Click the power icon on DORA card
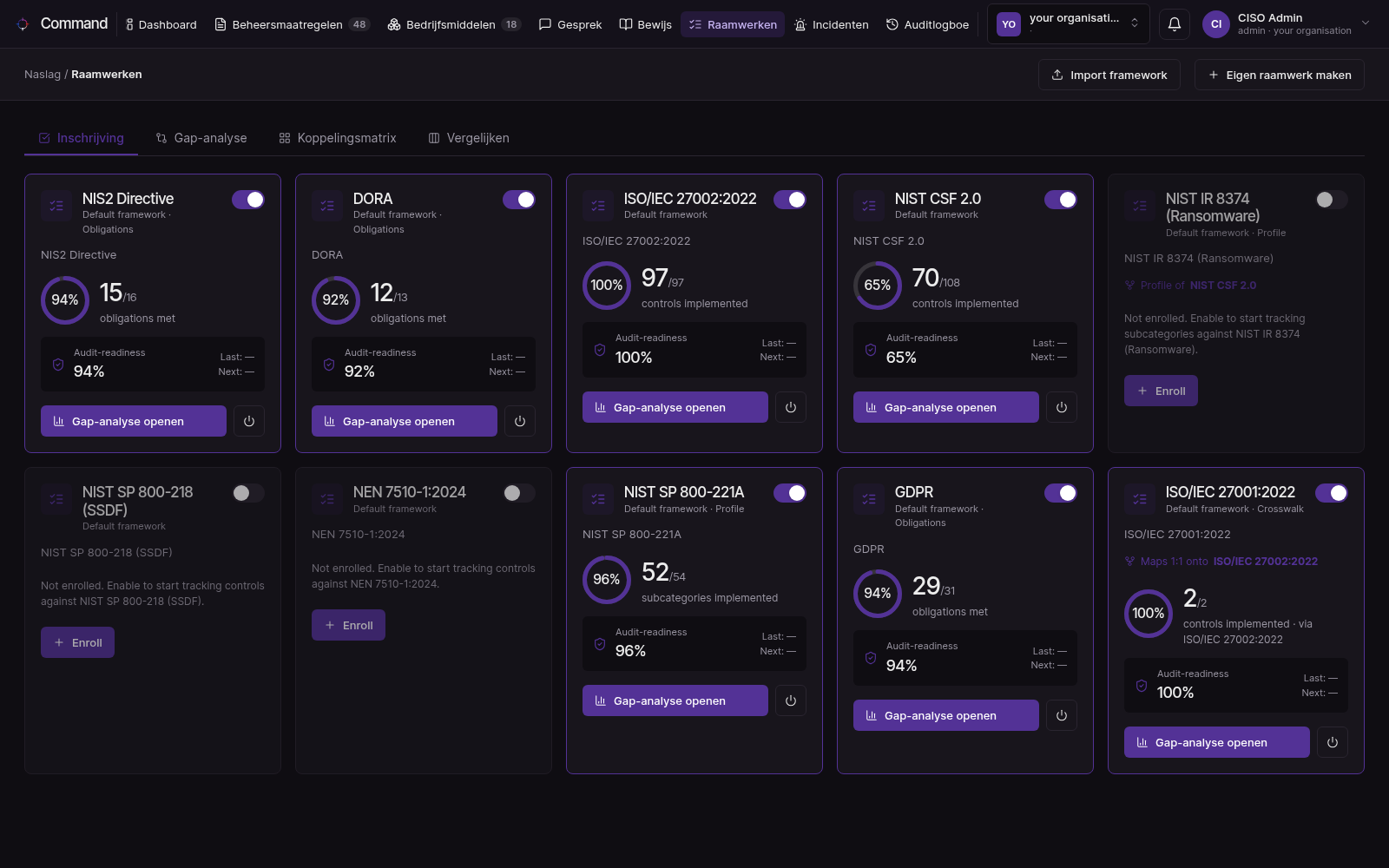Image resolution: width=1389 pixels, height=868 pixels. pos(520,421)
